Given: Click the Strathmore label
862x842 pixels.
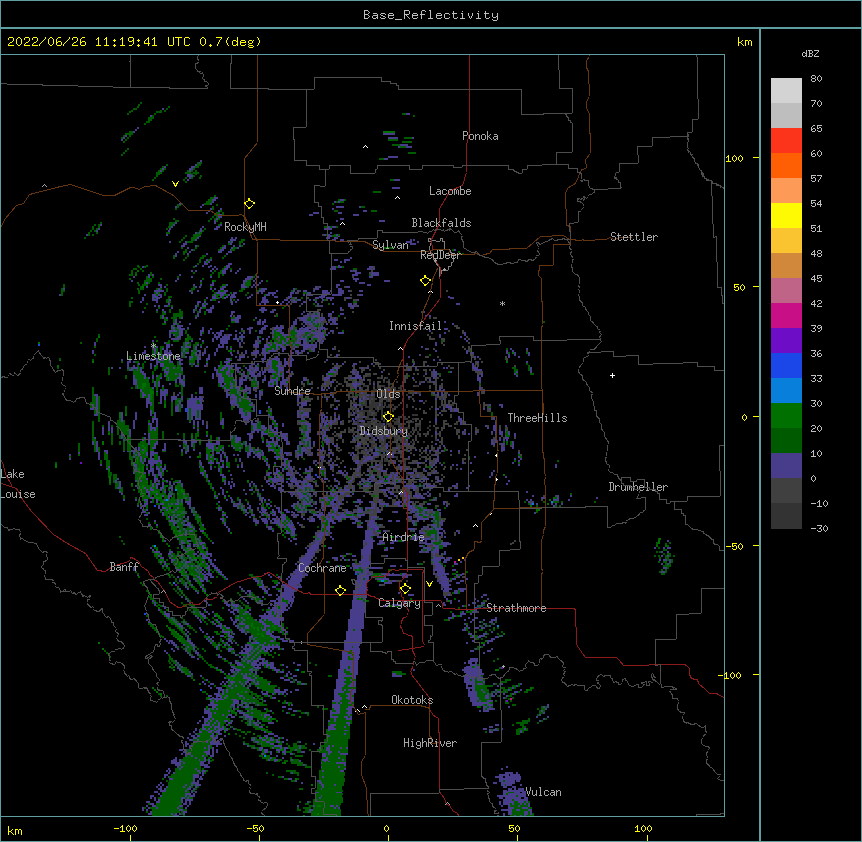Looking at the screenshot, I should [516, 608].
